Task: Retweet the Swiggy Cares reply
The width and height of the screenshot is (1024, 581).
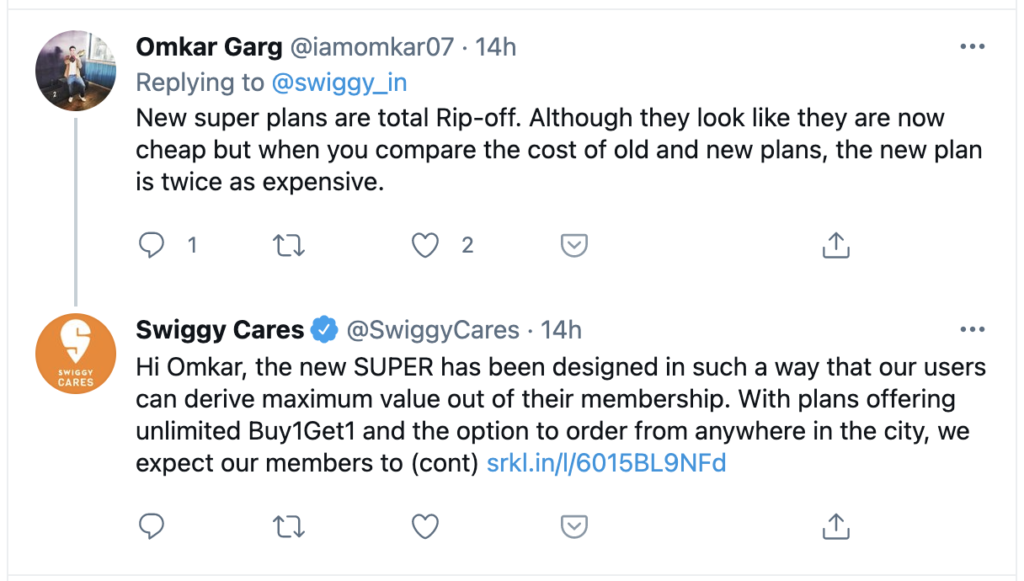Action: [289, 525]
